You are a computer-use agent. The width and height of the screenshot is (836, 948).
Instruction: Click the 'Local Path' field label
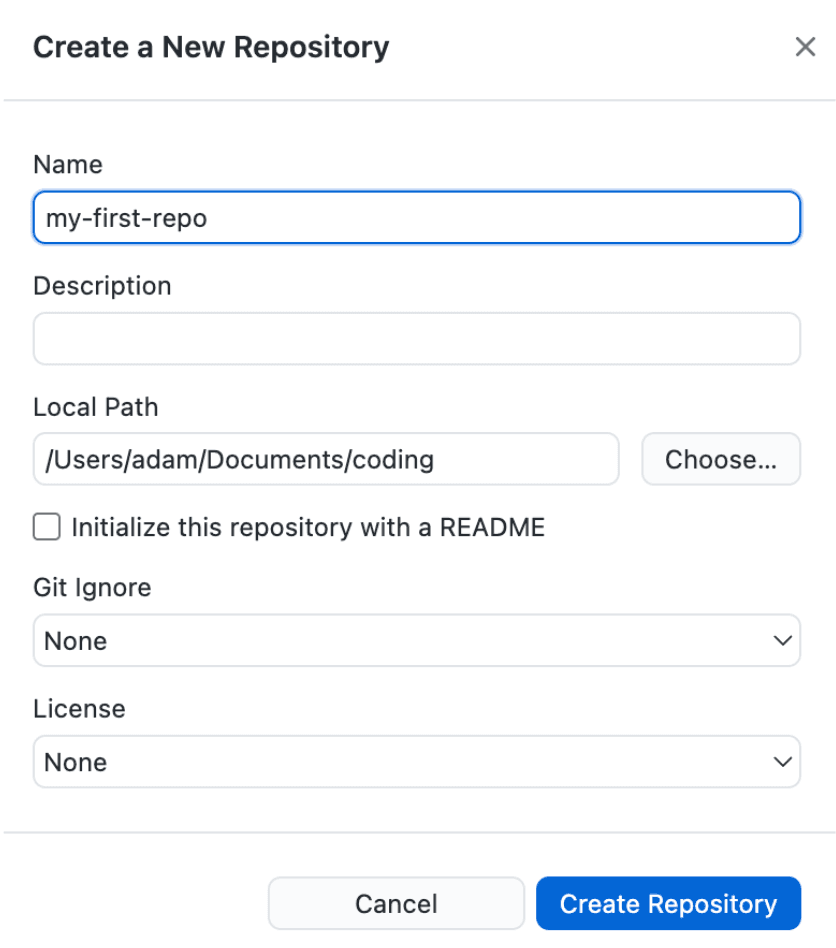click(96, 407)
